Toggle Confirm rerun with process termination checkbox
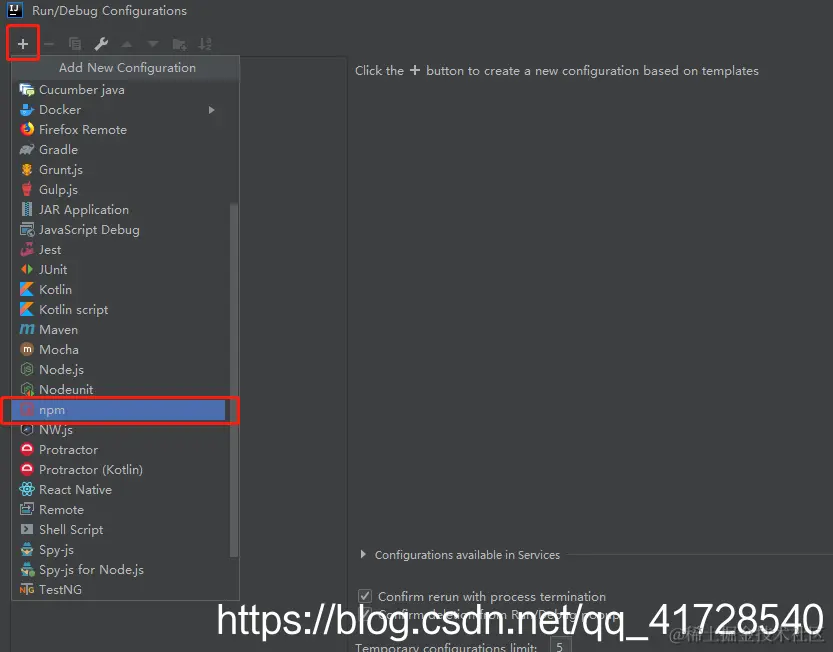Image resolution: width=833 pixels, height=652 pixels. (x=365, y=596)
